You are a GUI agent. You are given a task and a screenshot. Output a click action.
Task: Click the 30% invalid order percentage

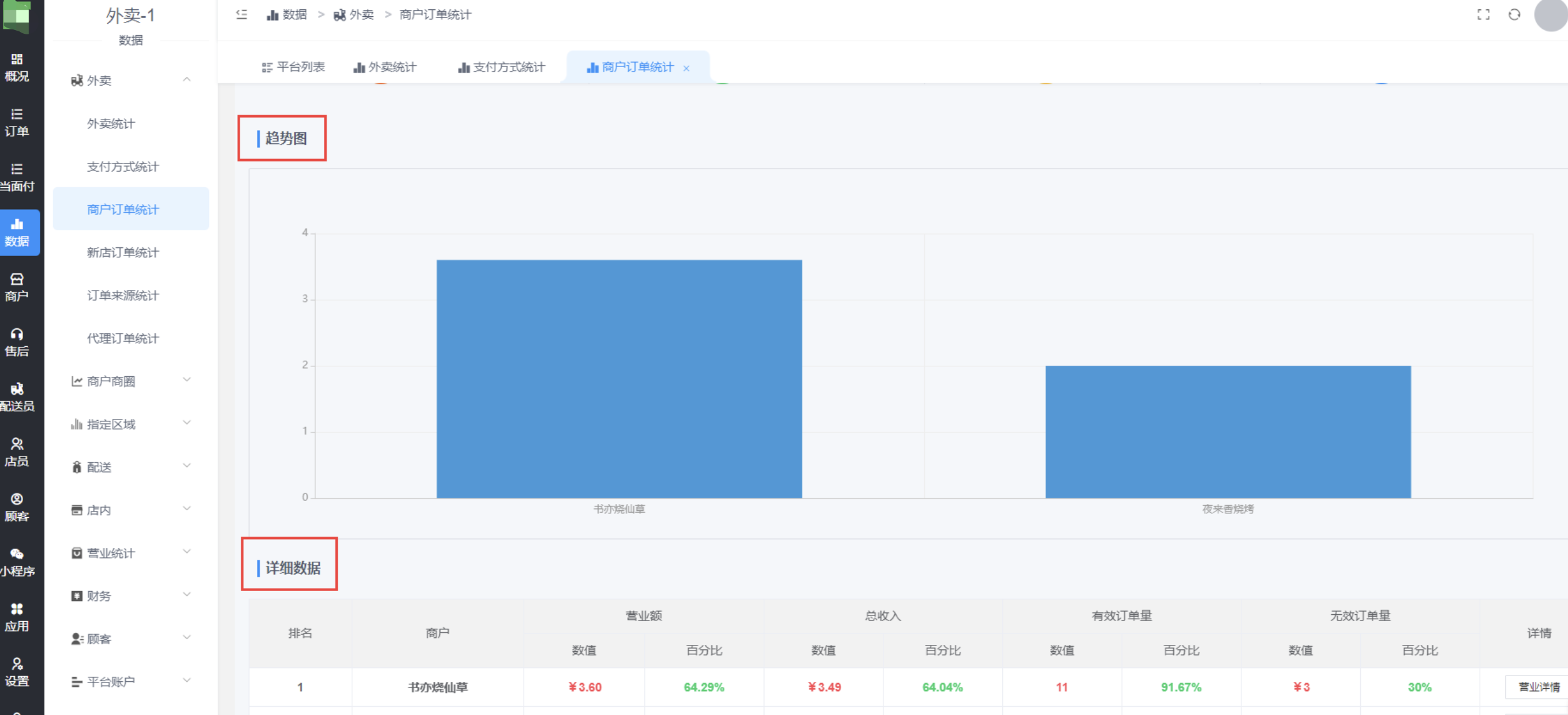[1419, 687]
